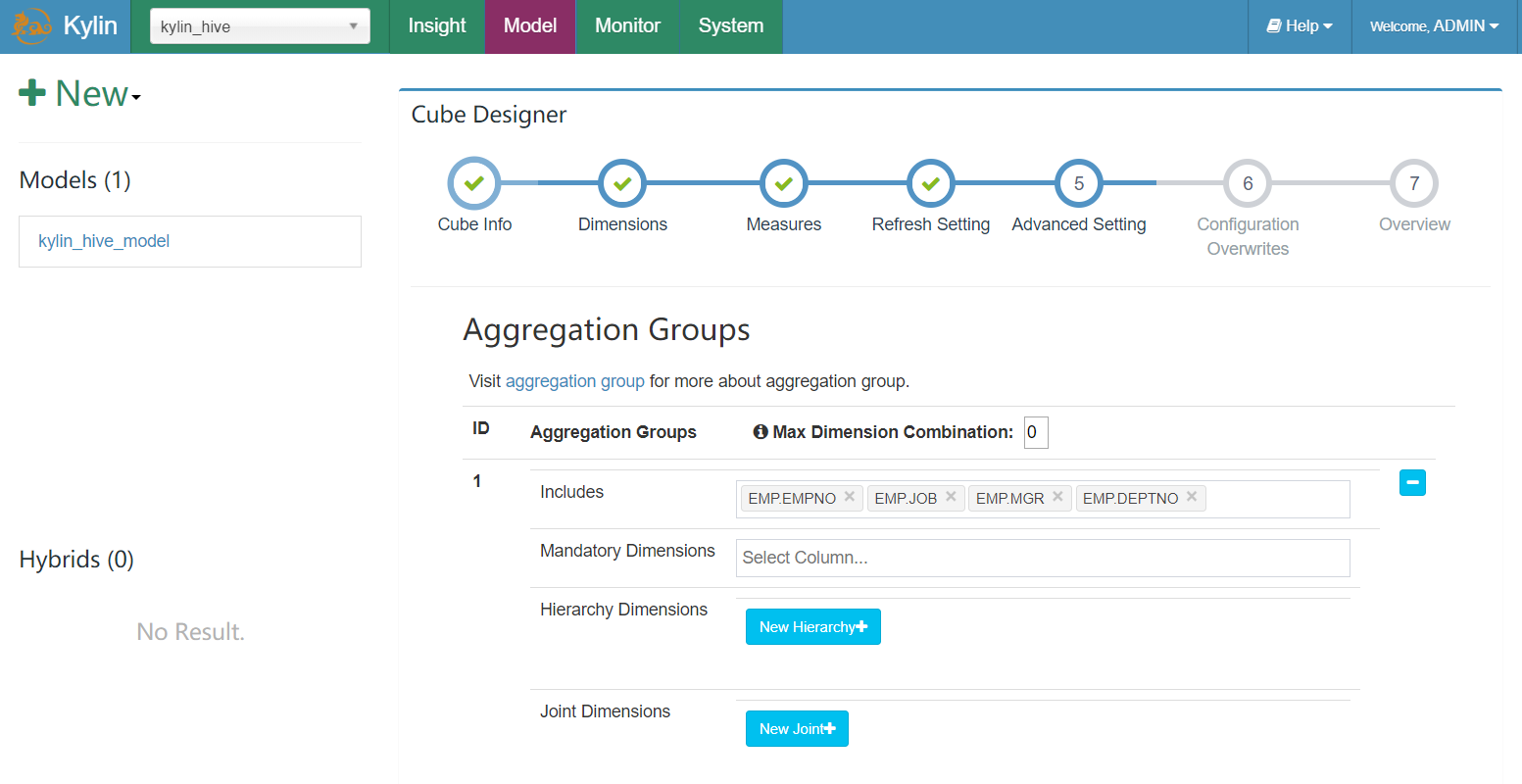
Task: Delete aggregation group 1 with minus button
Action: tap(1412, 482)
